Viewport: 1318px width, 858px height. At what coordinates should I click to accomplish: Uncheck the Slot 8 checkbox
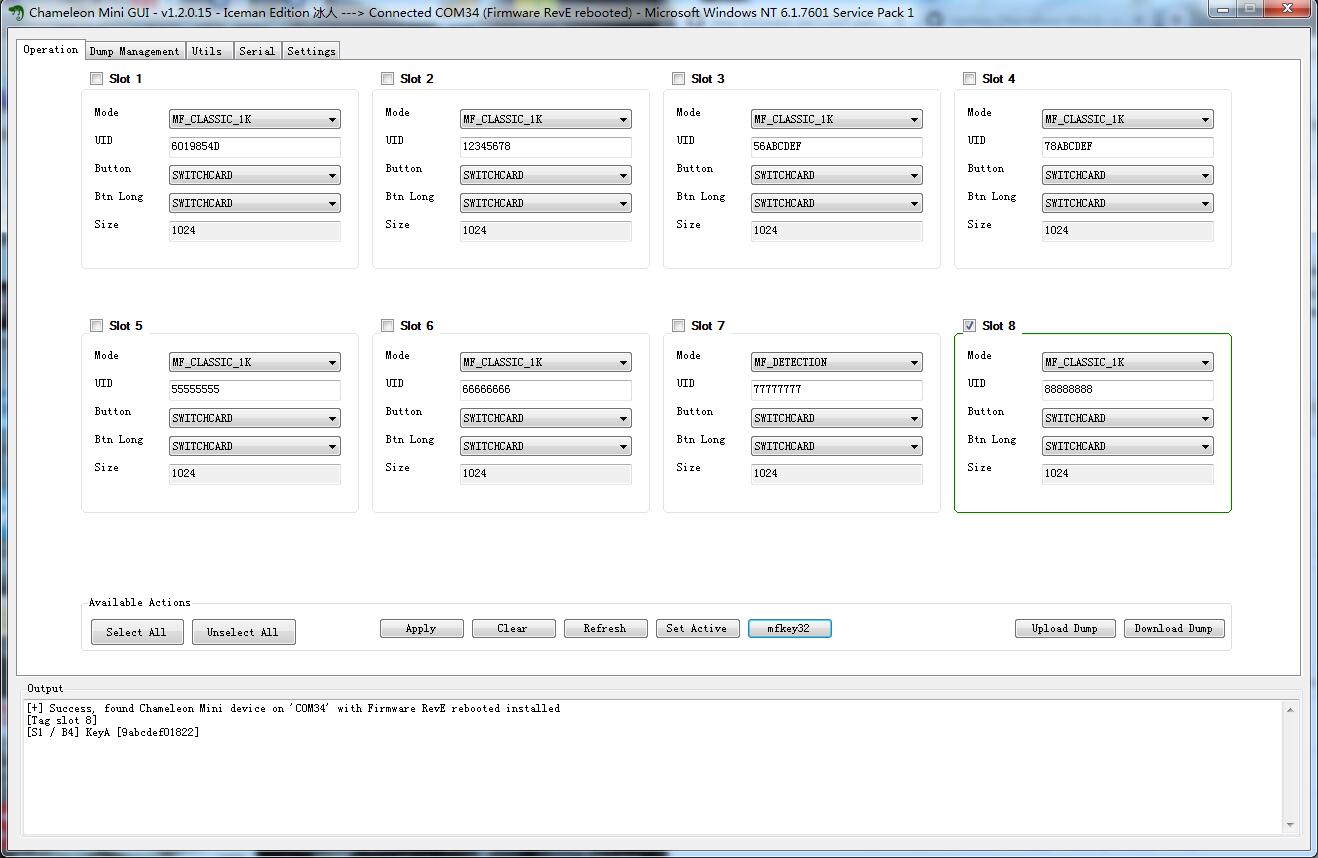point(969,325)
